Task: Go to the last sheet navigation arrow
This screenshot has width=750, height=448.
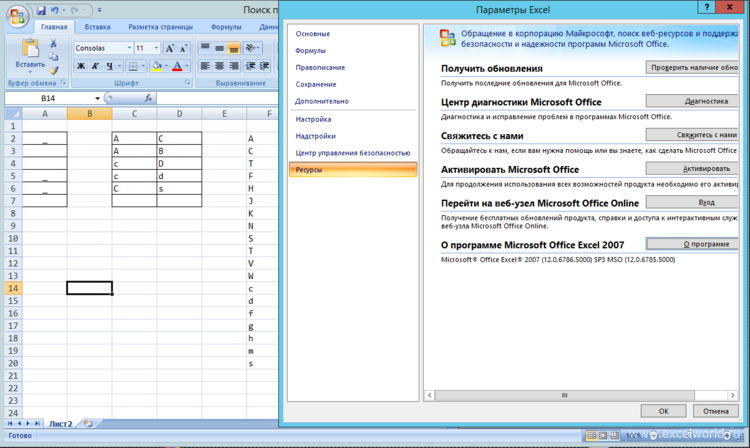Action: (37, 424)
